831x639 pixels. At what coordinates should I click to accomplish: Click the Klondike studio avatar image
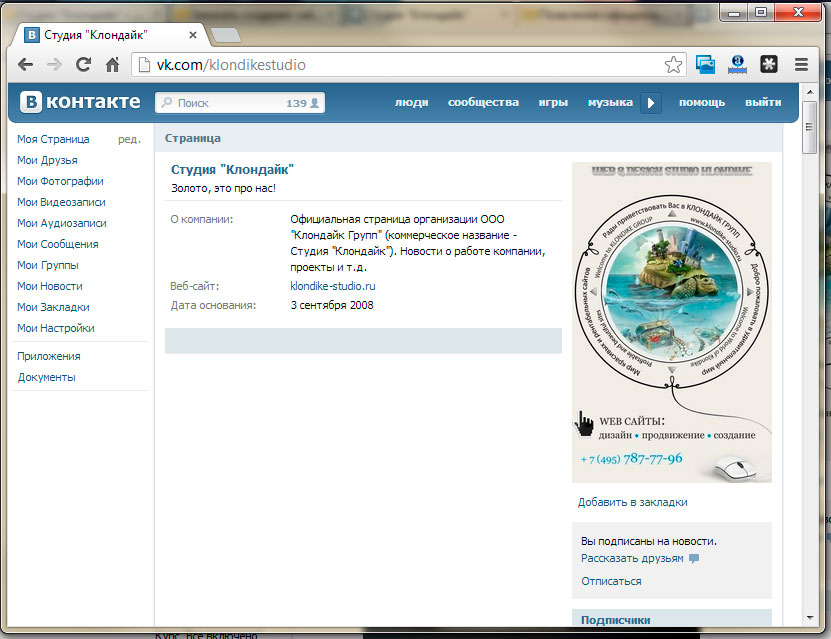pos(671,322)
